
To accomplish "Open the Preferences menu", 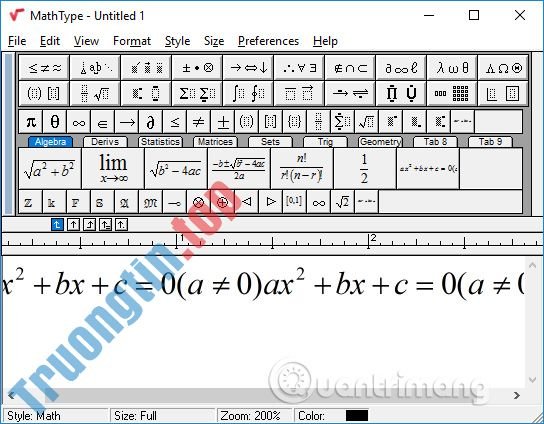I will pos(268,41).
